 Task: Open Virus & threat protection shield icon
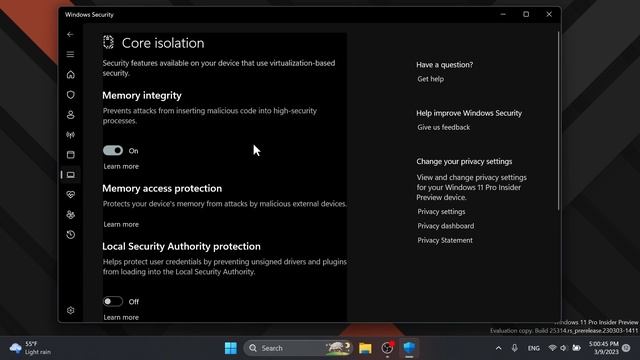70,95
